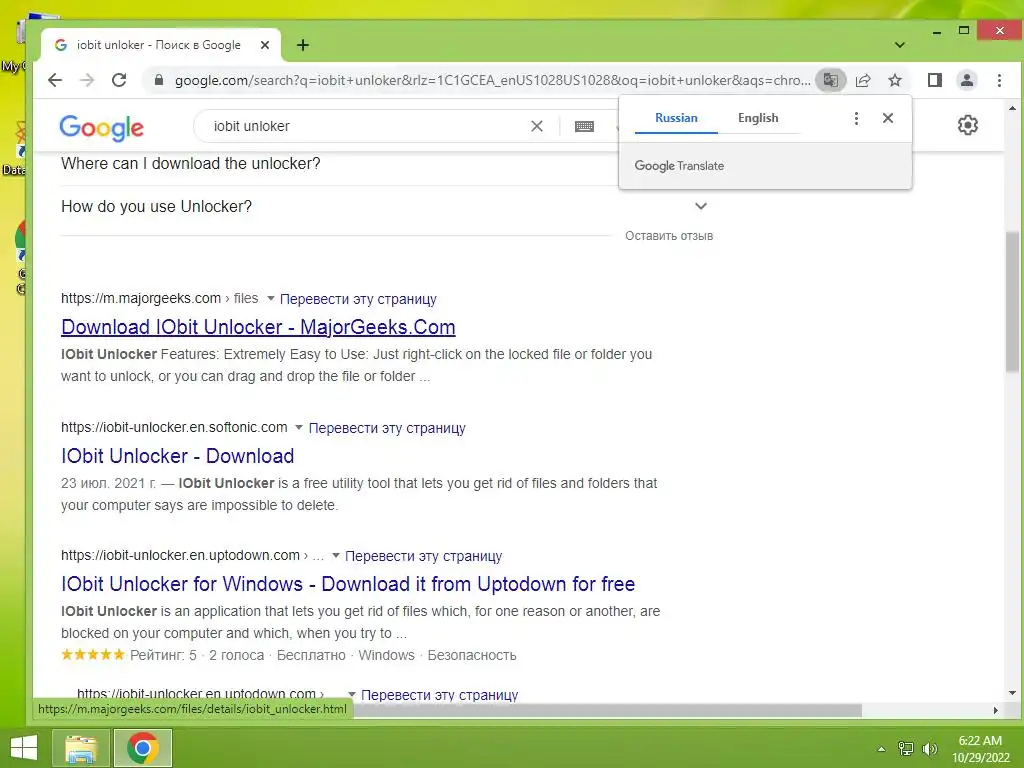Open the last uptodown sub-result options arrow

pos(351,694)
